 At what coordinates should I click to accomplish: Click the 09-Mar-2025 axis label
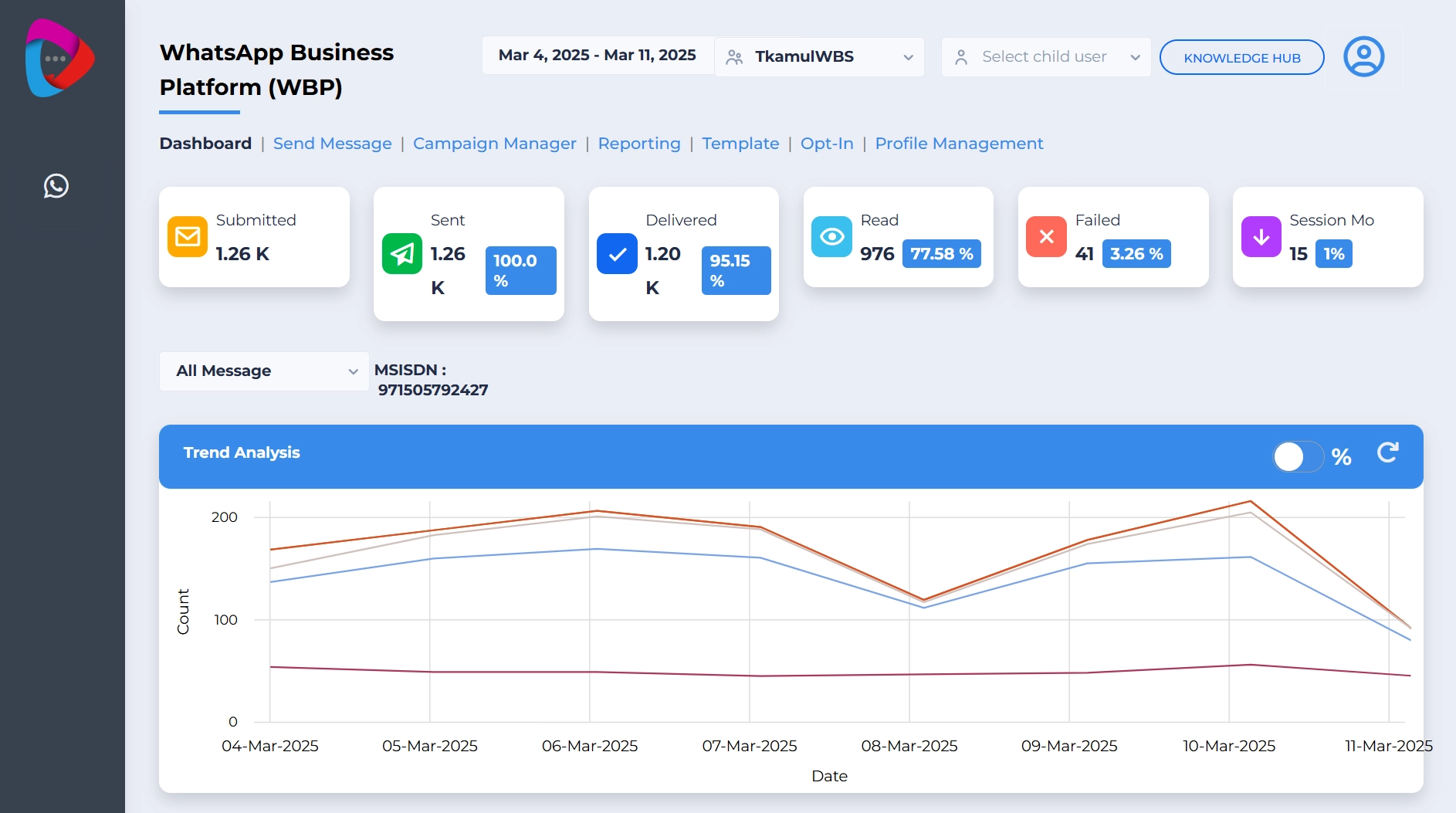(x=1069, y=746)
